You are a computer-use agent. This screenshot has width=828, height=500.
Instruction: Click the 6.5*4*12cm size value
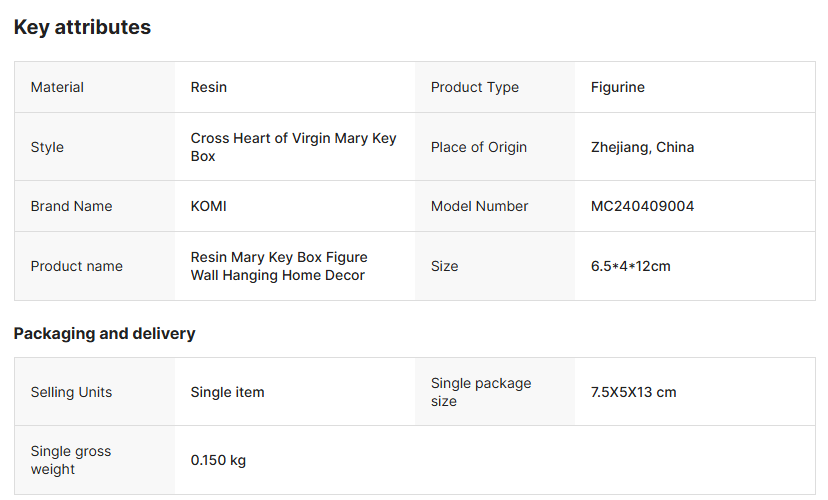(x=630, y=266)
